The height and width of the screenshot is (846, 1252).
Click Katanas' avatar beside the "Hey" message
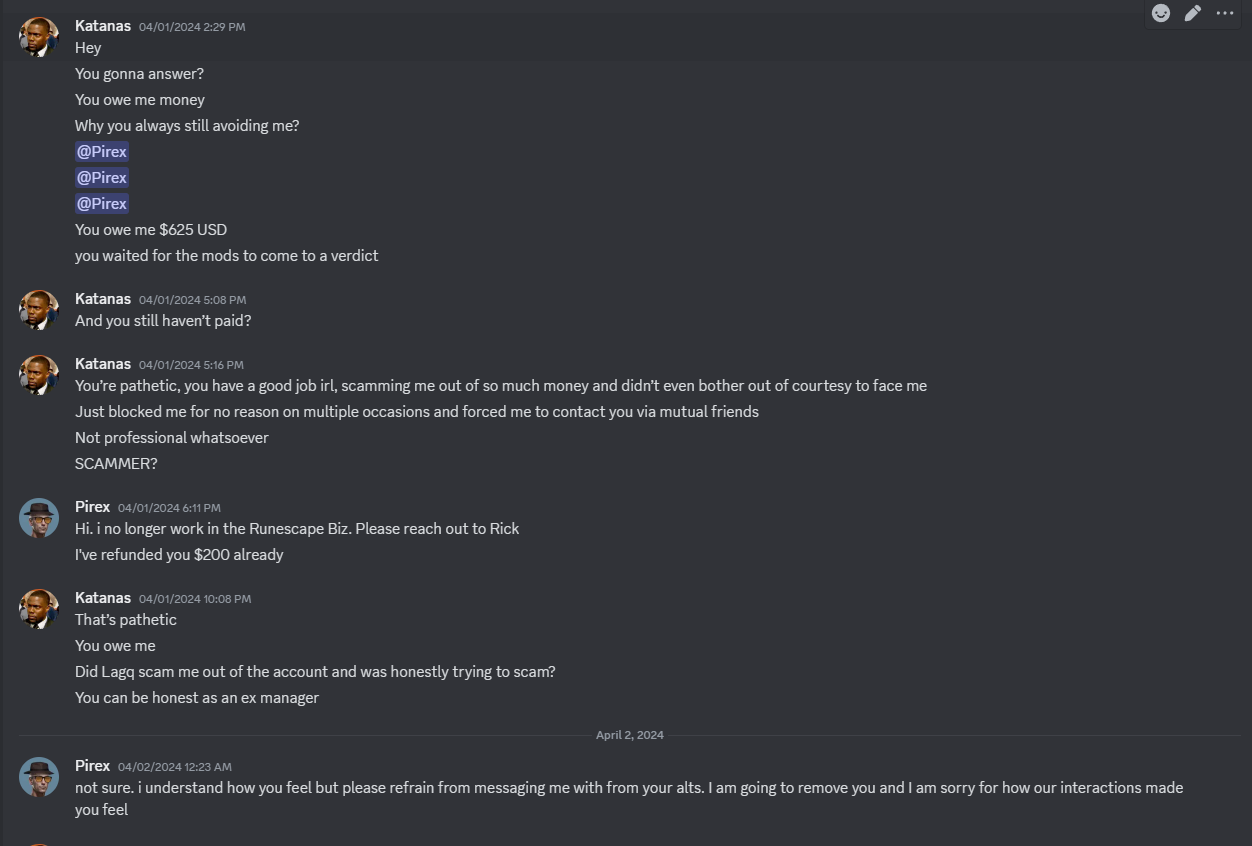(39, 37)
